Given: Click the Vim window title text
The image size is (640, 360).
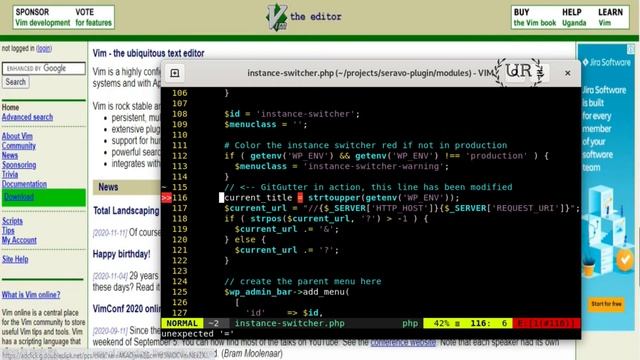Looking at the screenshot, I should (x=371, y=73).
